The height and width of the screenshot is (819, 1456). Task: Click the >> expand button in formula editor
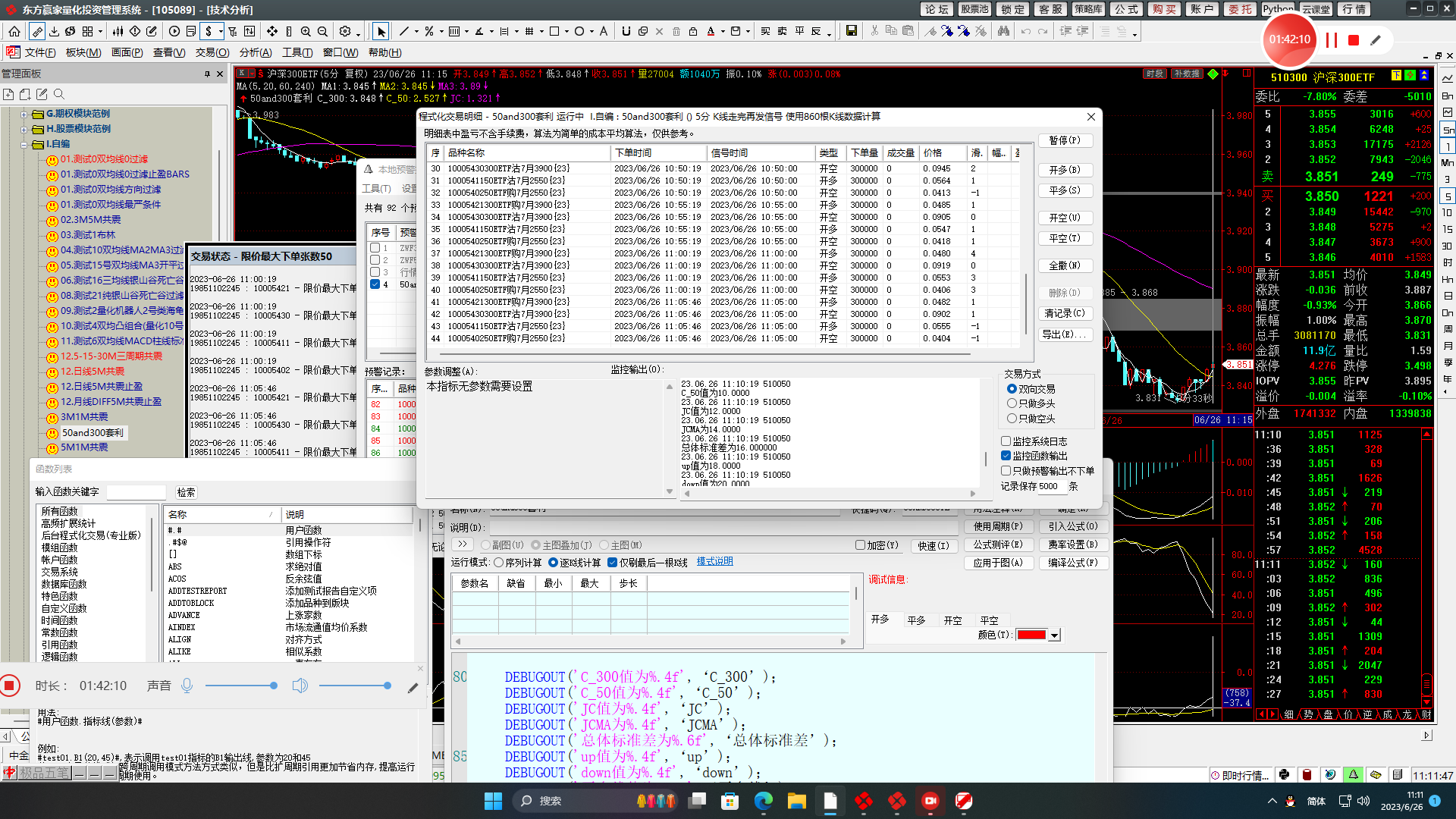pos(463,544)
